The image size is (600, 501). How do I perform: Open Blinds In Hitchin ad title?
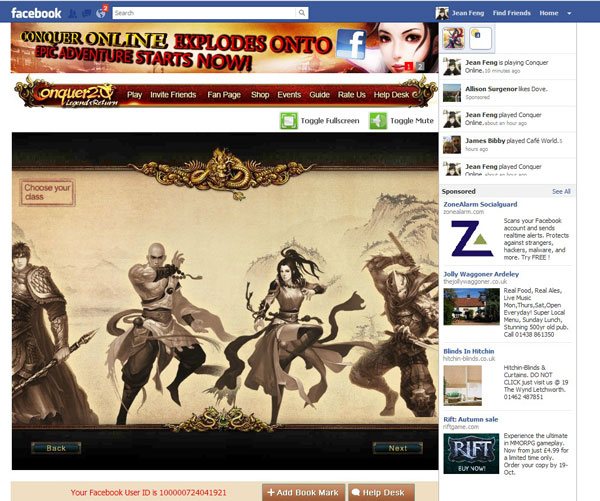(469, 351)
